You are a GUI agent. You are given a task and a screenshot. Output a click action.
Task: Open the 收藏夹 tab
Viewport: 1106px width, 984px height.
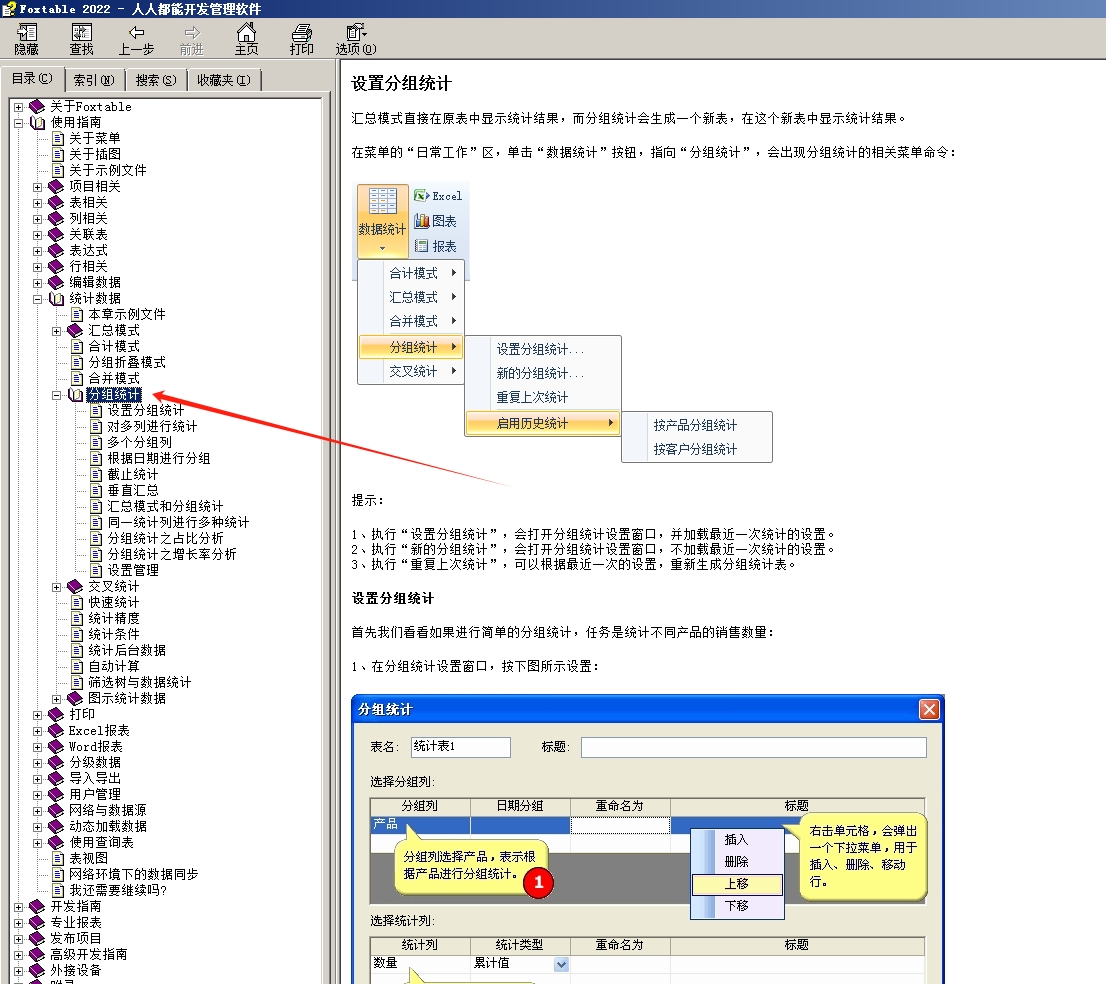pyautogui.click(x=223, y=80)
